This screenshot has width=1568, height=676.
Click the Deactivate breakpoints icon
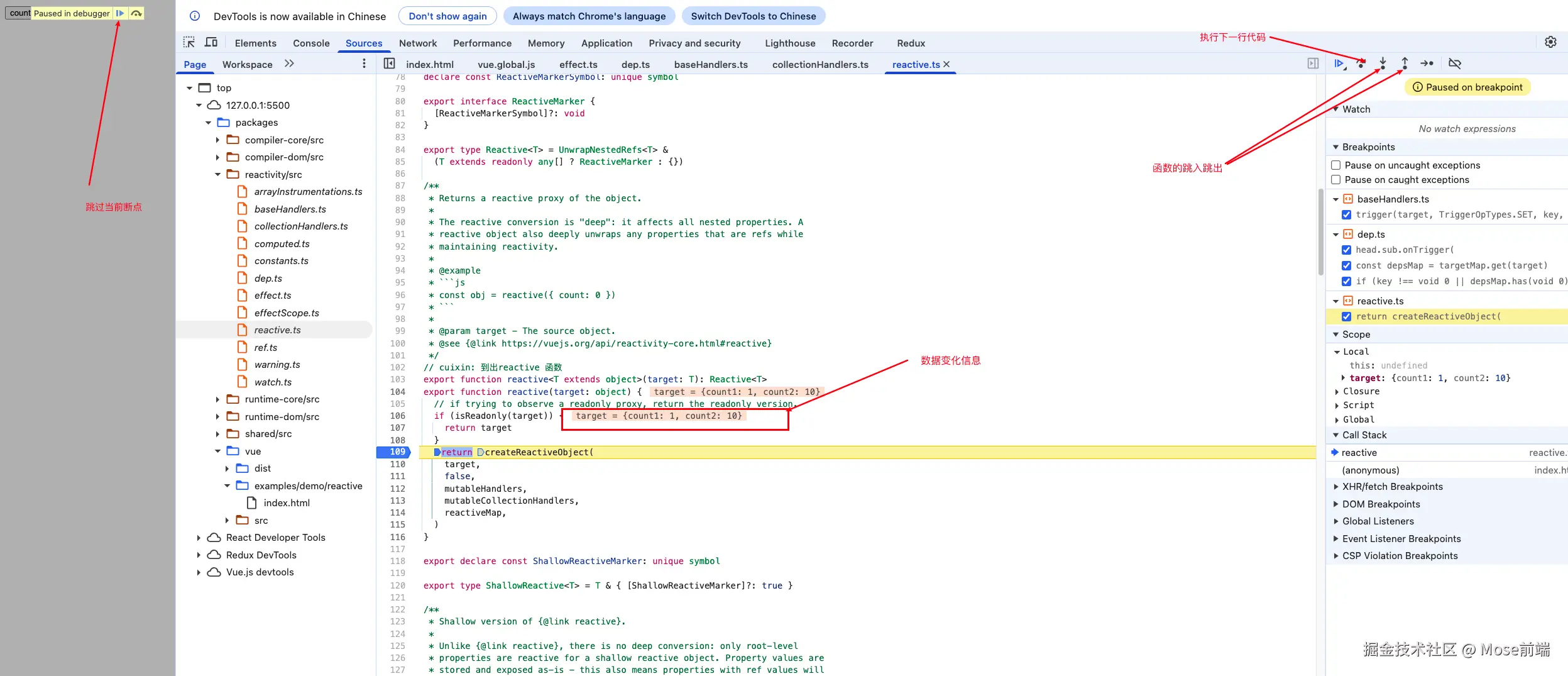tap(1455, 64)
